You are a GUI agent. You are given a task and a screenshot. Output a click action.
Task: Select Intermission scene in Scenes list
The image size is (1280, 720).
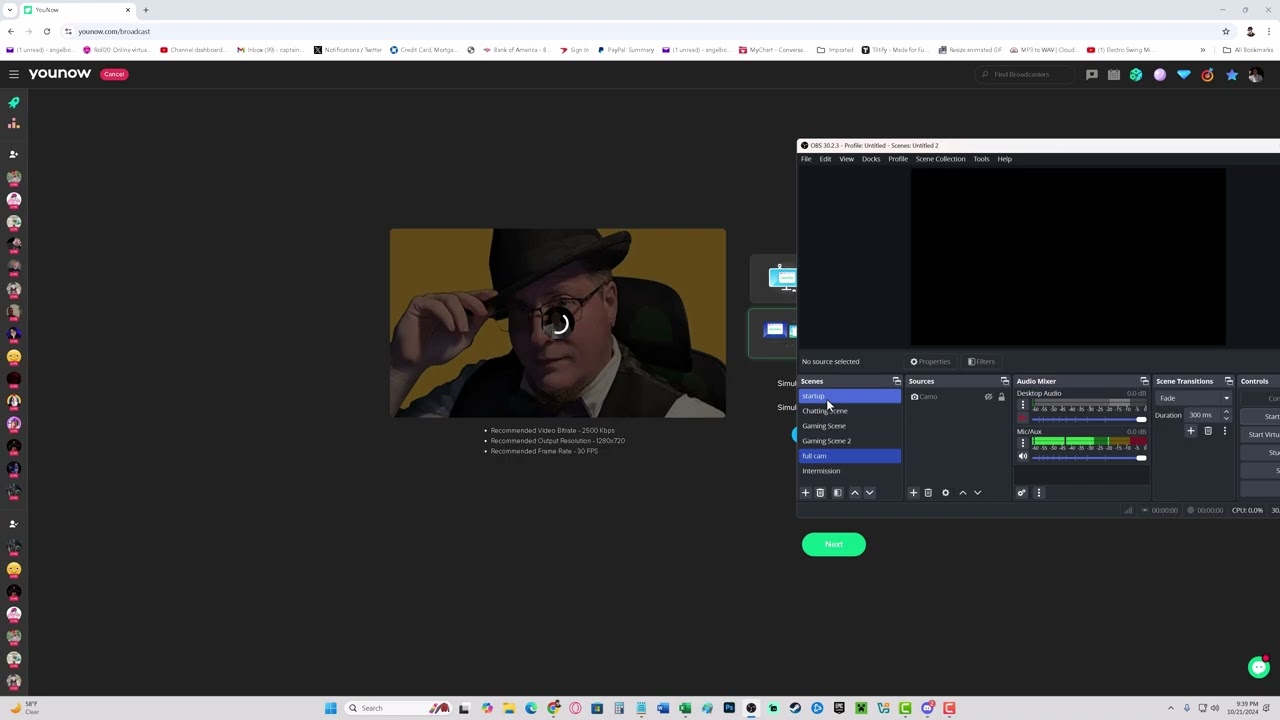pyautogui.click(x=850, y=471)
